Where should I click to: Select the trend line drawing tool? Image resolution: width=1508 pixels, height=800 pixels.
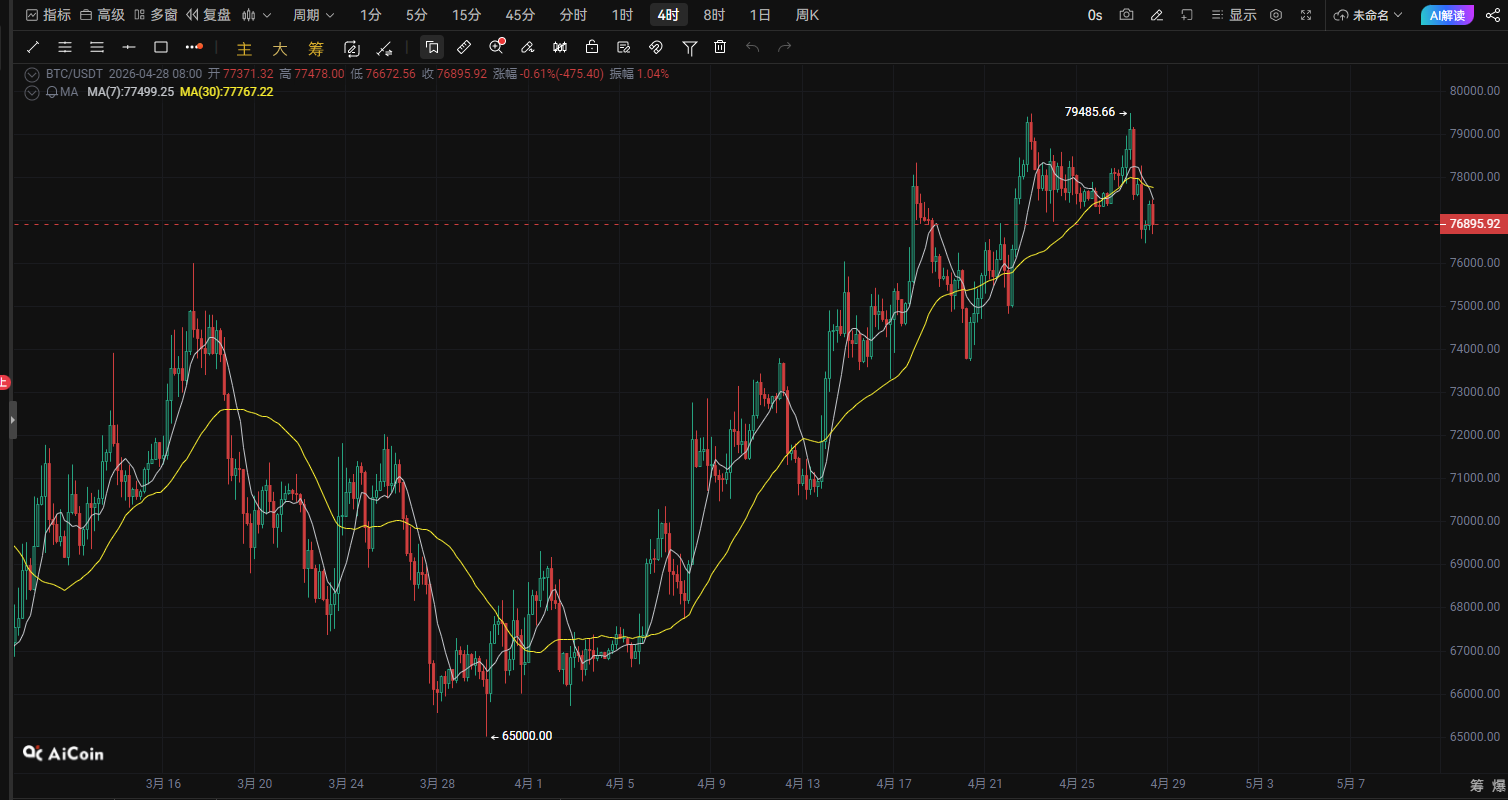click(33, 47)
